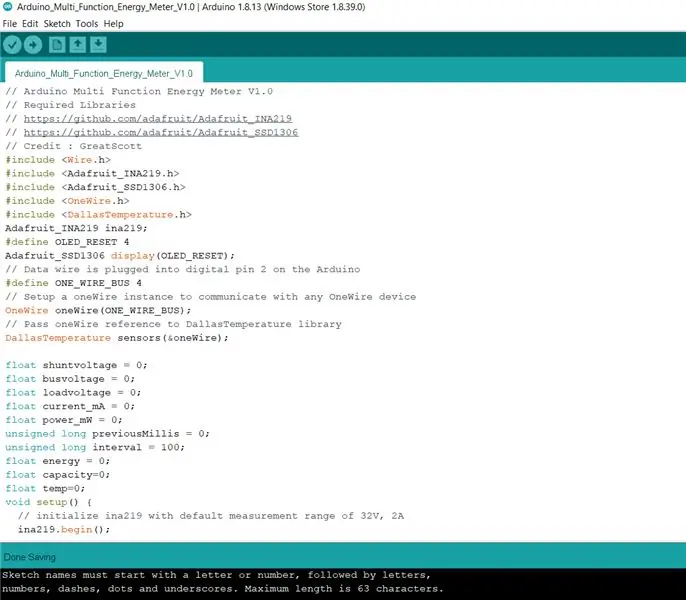Click the '#define OLED_RESET 4' line
The height and width of the screenshot is (600, 686).
click(67, 242)
